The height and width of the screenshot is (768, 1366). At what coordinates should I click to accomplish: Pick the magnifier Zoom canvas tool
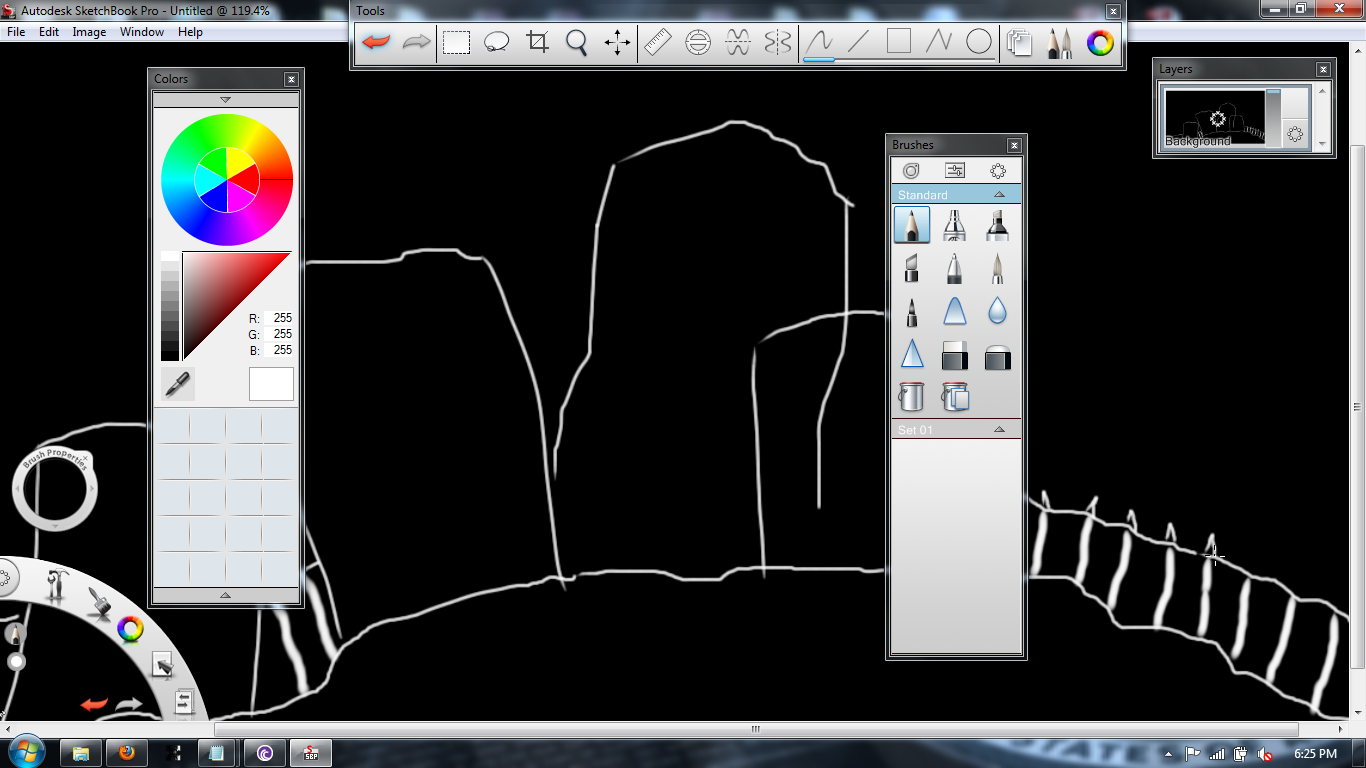click(x=577, y=42)
